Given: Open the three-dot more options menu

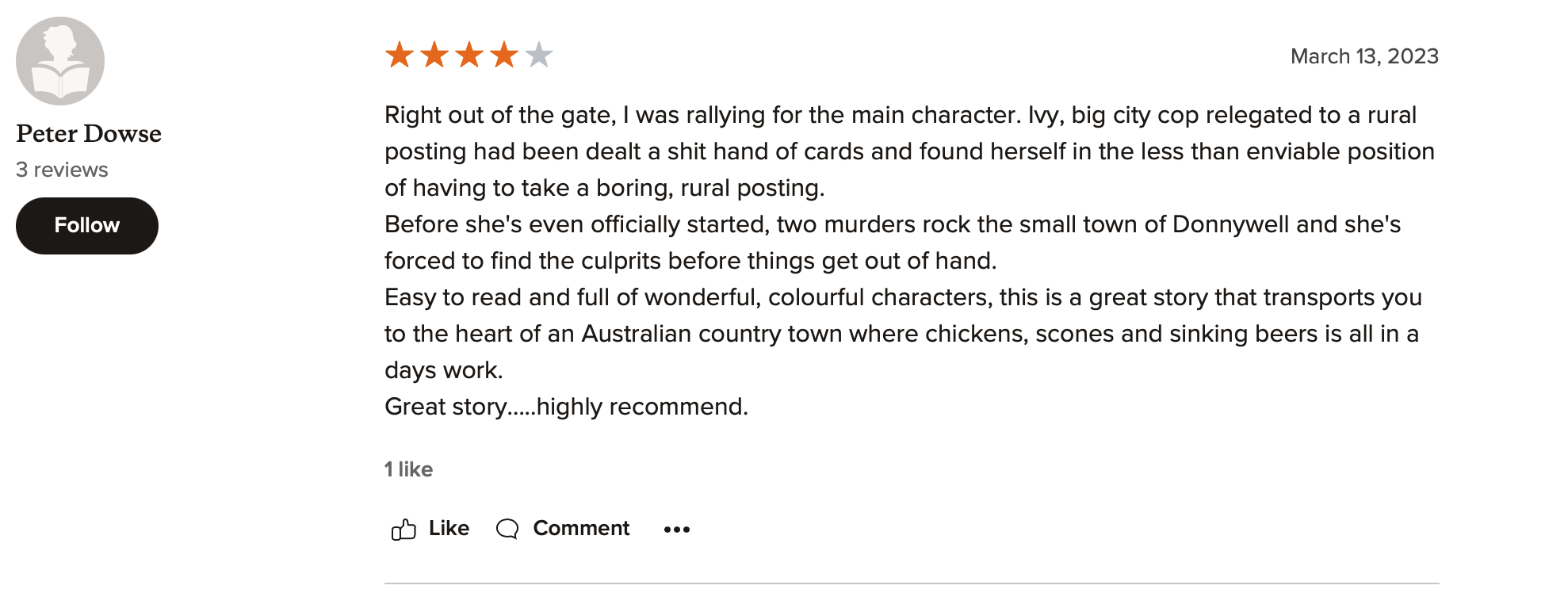Looking at the screenshot, I should [x=677, y=529].
